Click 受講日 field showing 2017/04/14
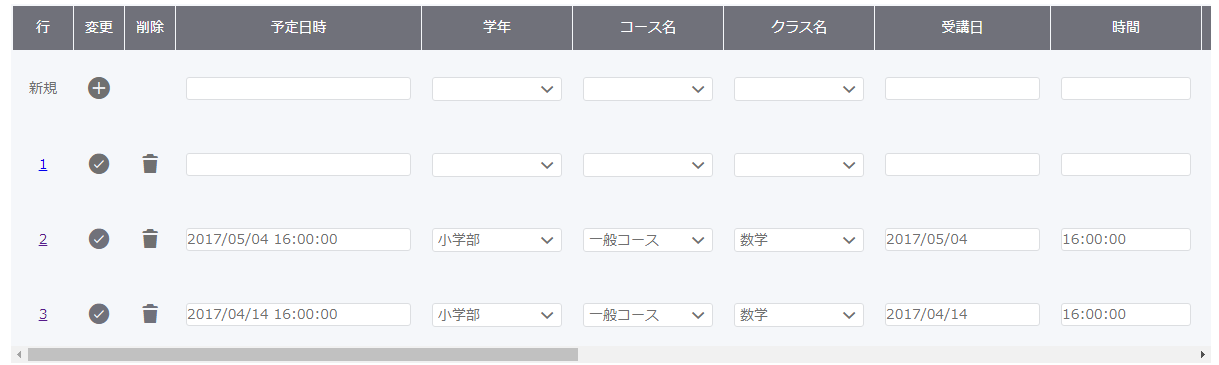The width and height of the screenshot is (1219, 365). [962, 314]
